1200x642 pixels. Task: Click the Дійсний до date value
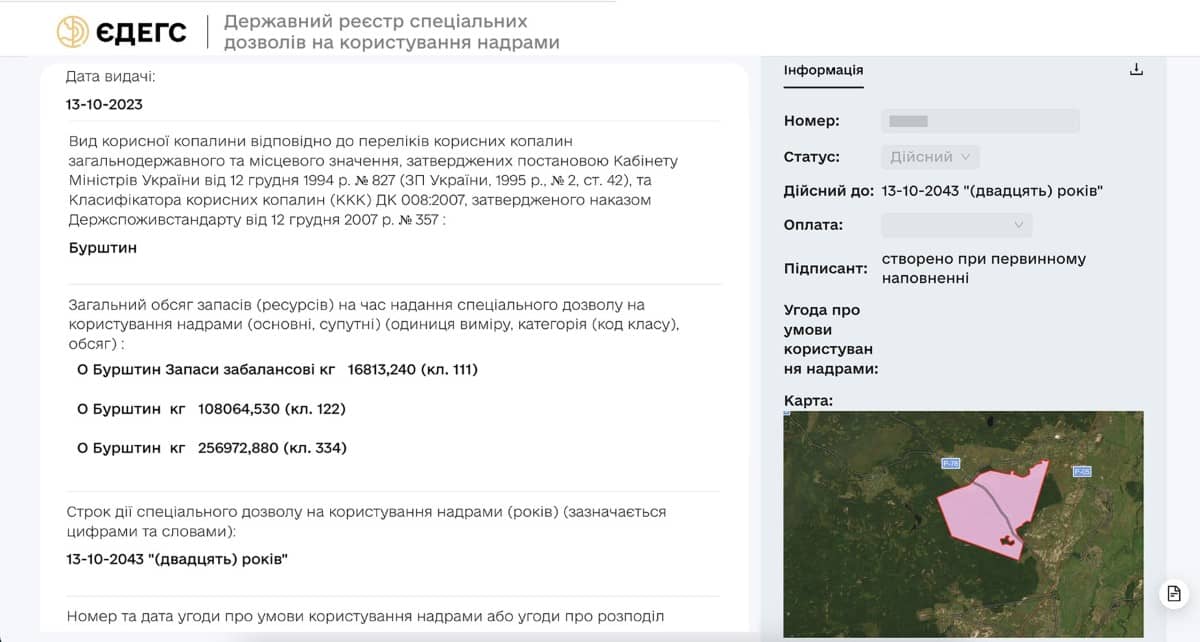click(992, 191)
